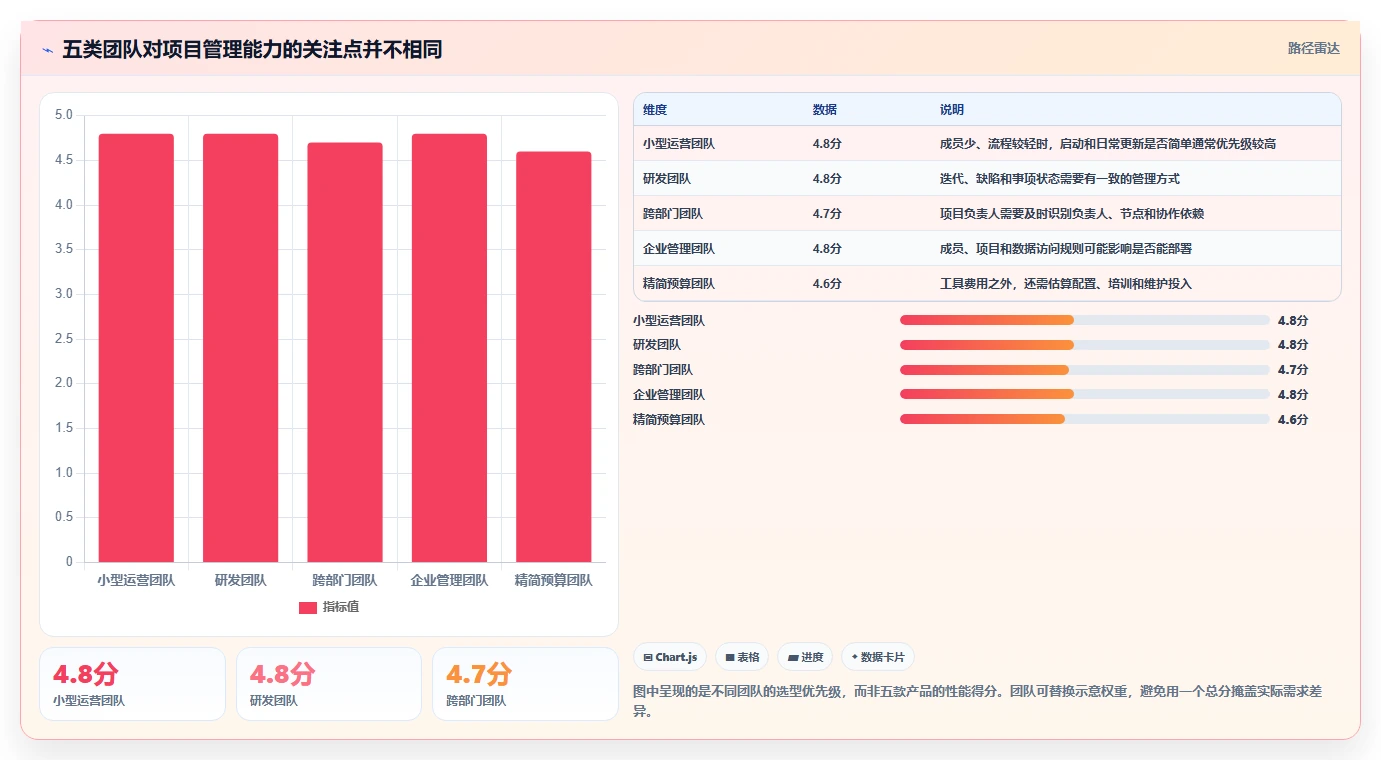The image size is (1381, 760).
Task: Click the 4.7分 value in the table
Action: click(x=827, y=214)
